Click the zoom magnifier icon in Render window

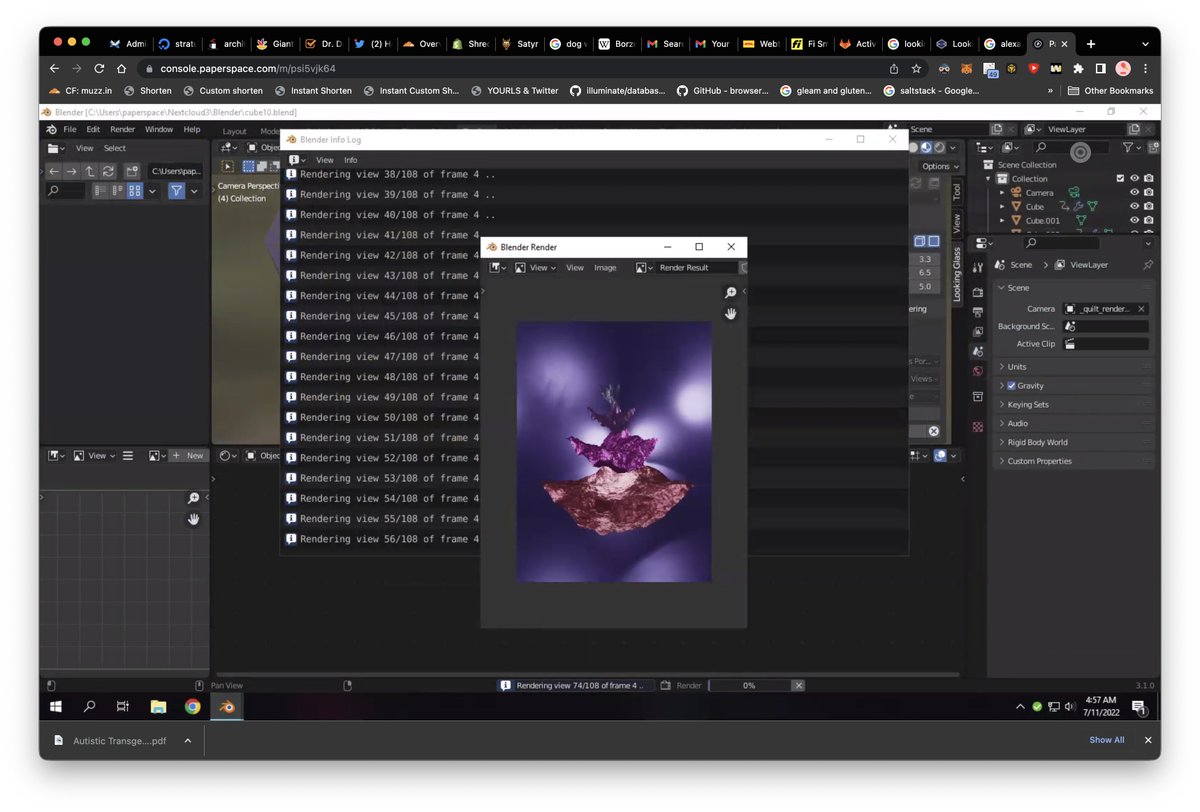[730, 292]
